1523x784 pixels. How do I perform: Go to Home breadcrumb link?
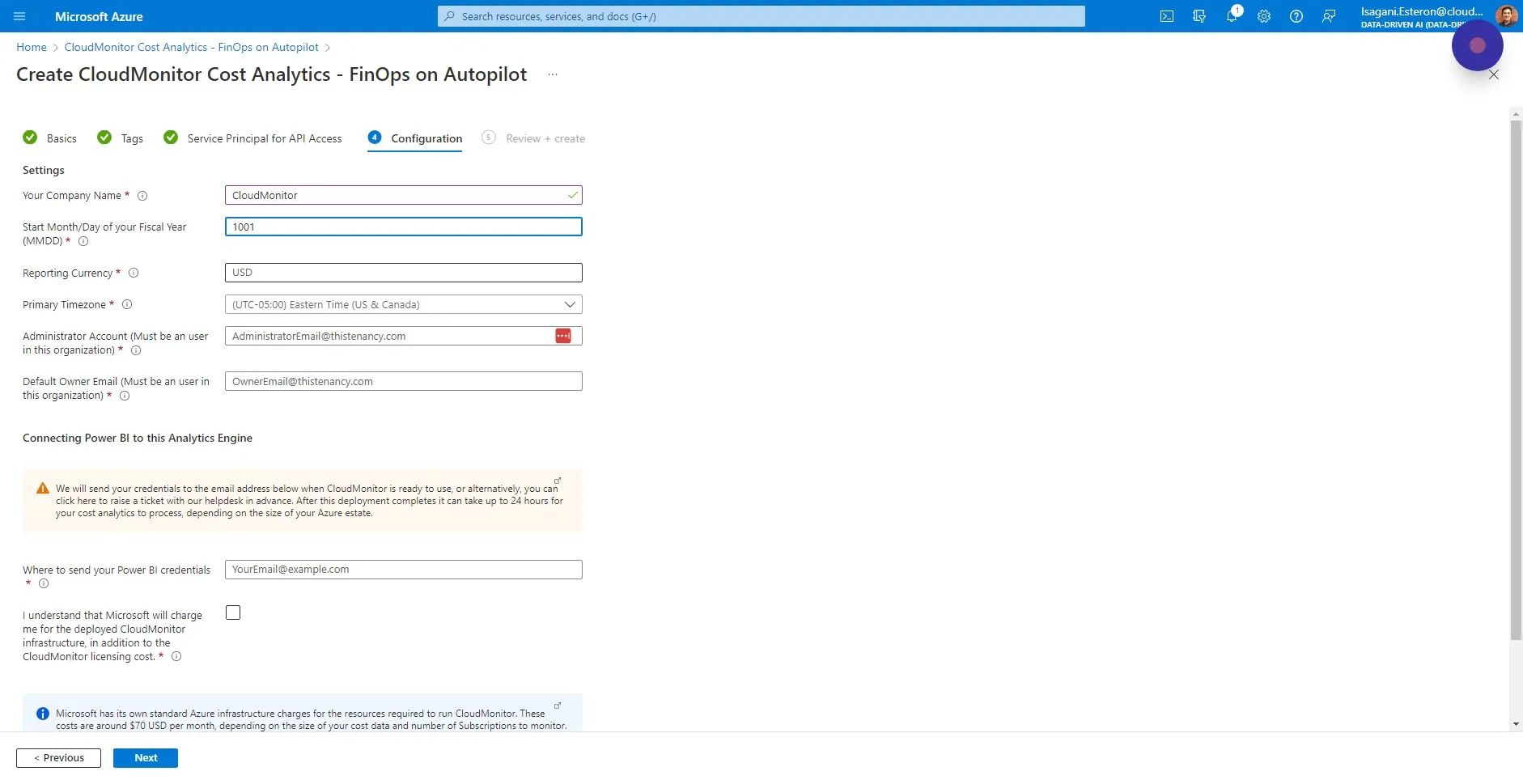32,47
